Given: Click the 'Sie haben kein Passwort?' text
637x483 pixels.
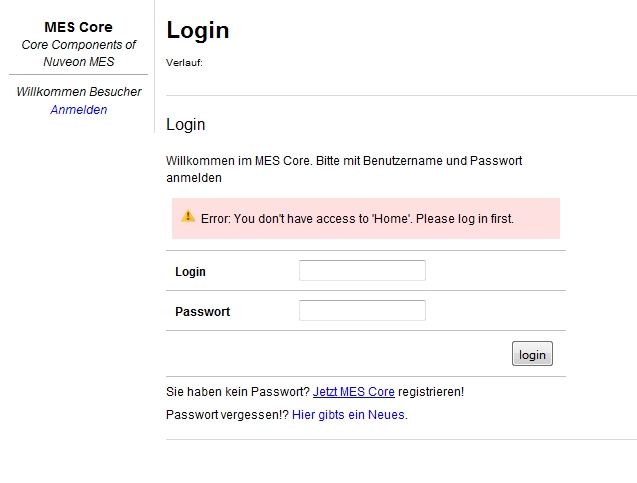Looking at the screenshot, I should [x=238, y=392].
